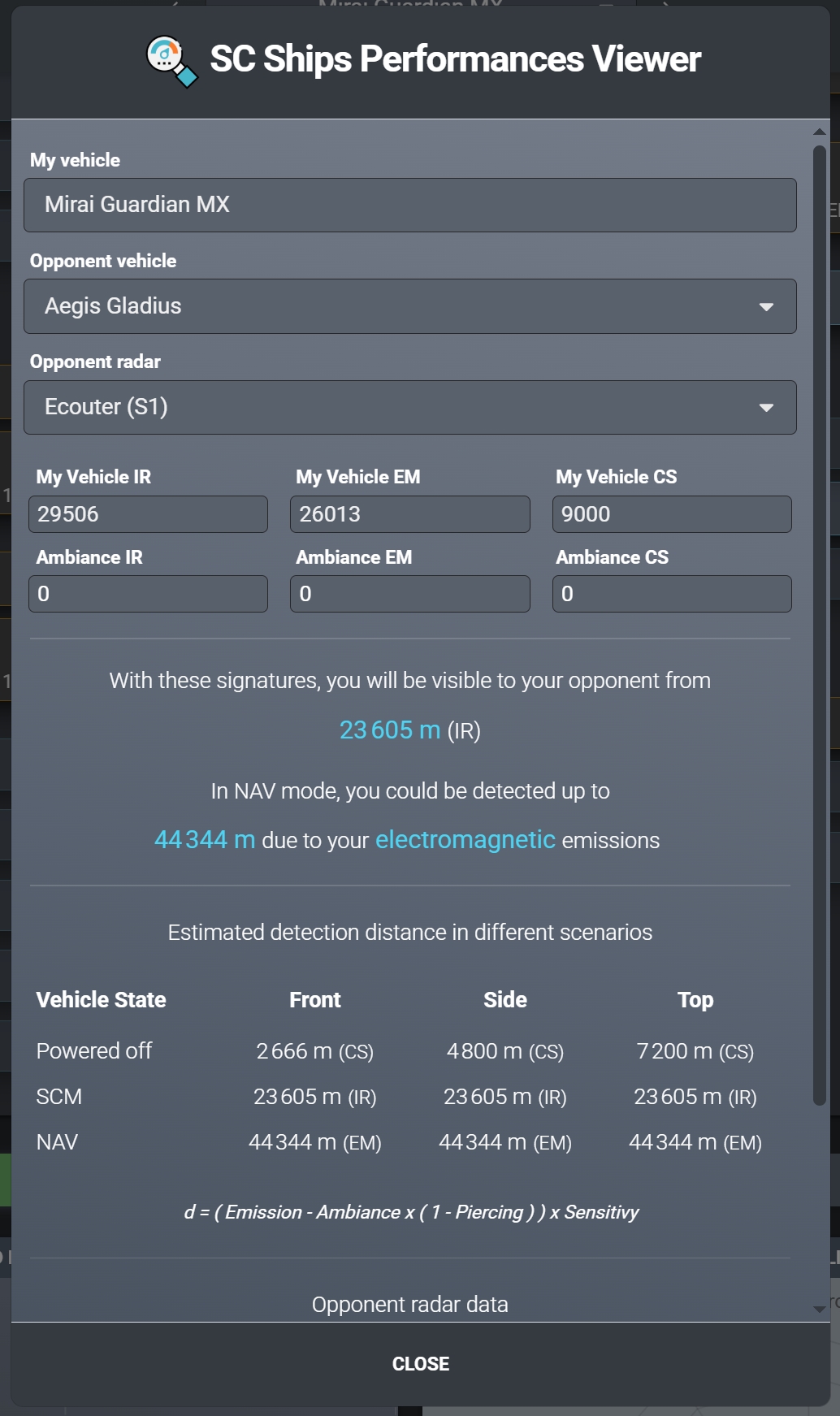Screen dimensions: 840x1416
Task: Select the My Vehicle CS value box
Action: coord(671,514)
